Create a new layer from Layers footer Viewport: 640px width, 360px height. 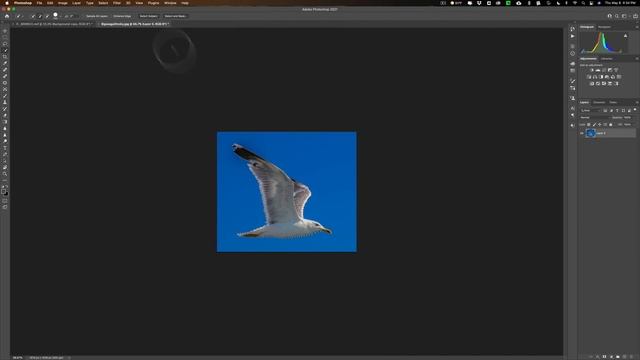coord(624,357)
